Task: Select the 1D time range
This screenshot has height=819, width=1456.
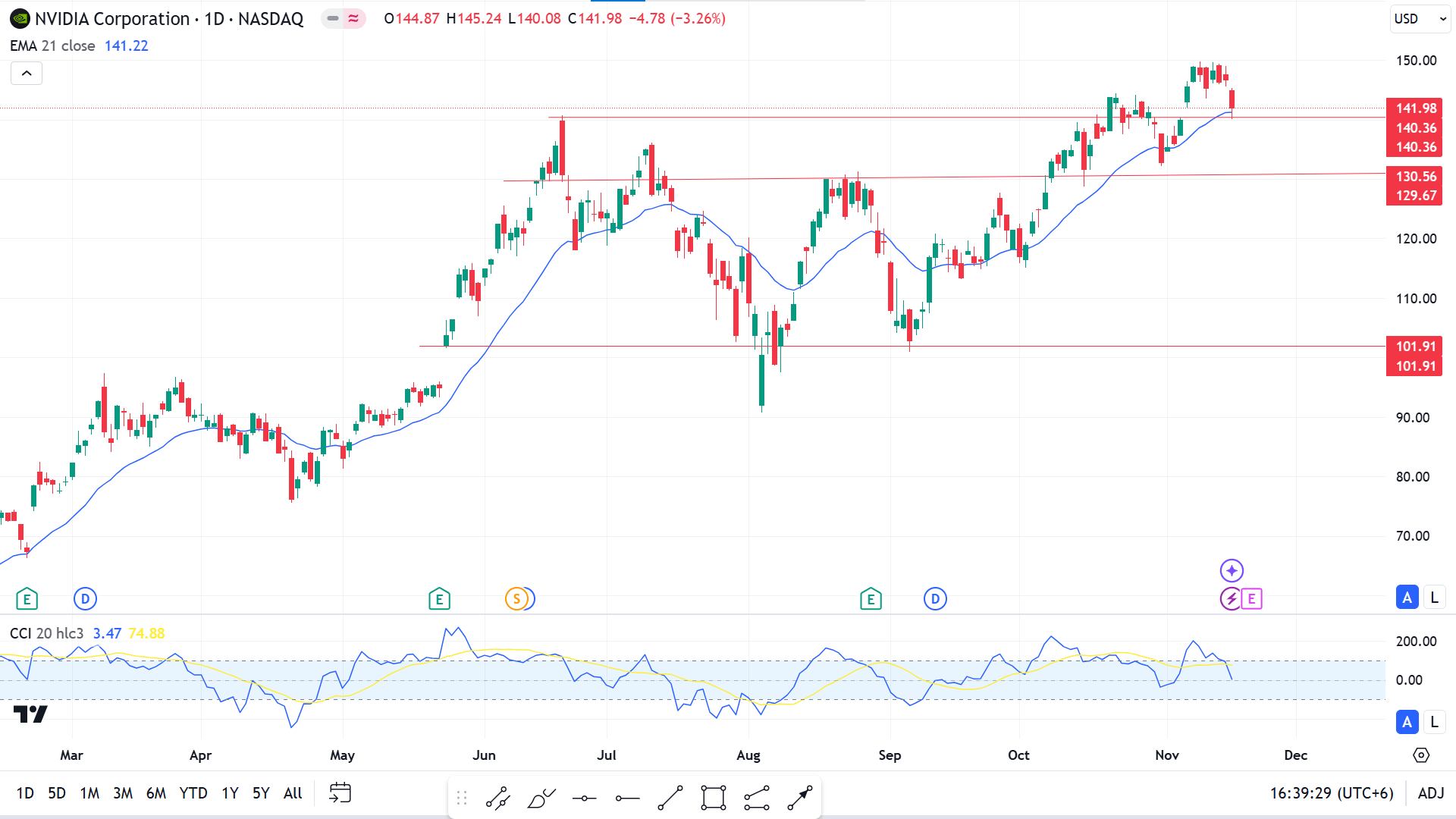Action: coord(25,793)
